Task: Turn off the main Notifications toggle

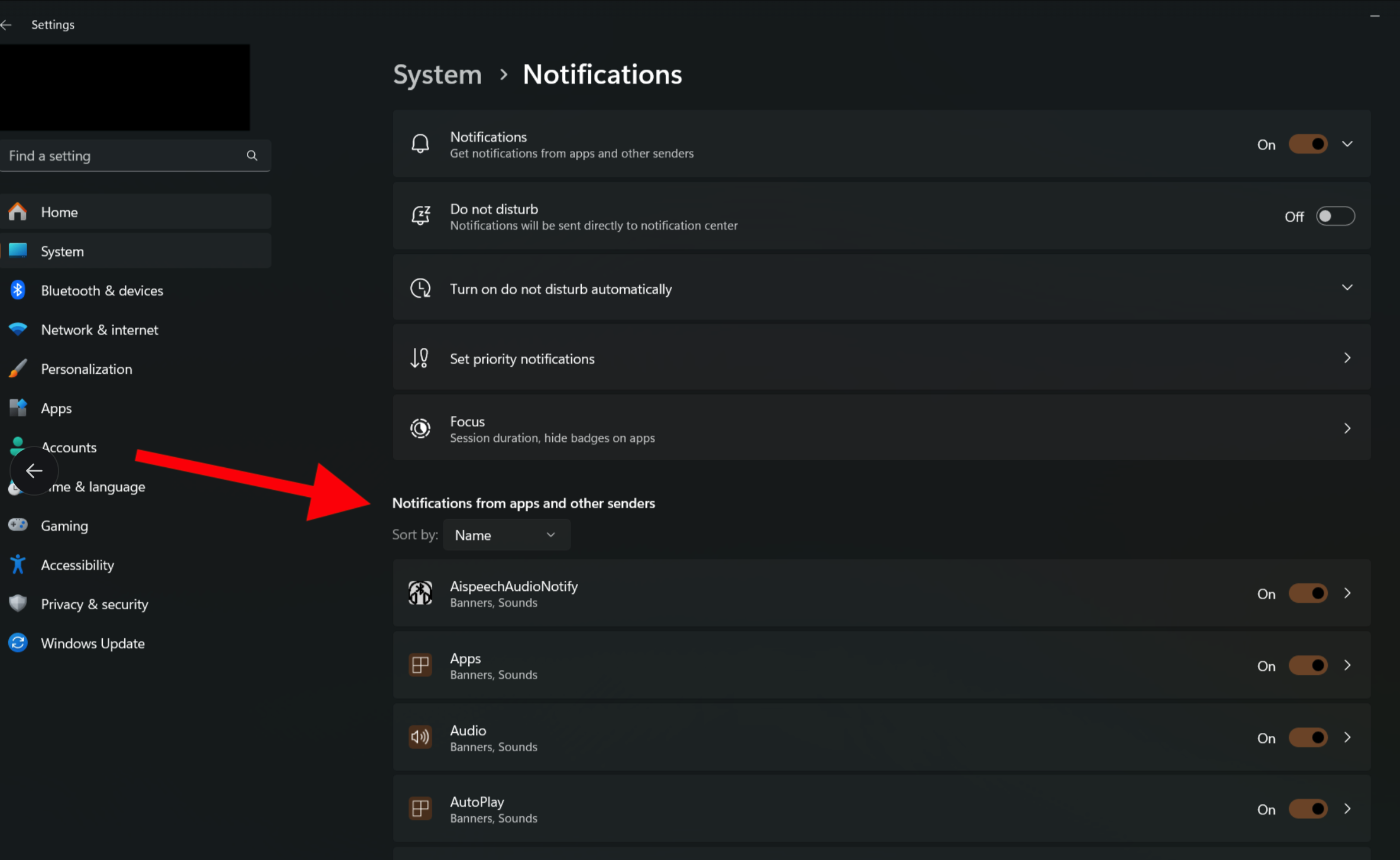Action: pos(1308,144)
